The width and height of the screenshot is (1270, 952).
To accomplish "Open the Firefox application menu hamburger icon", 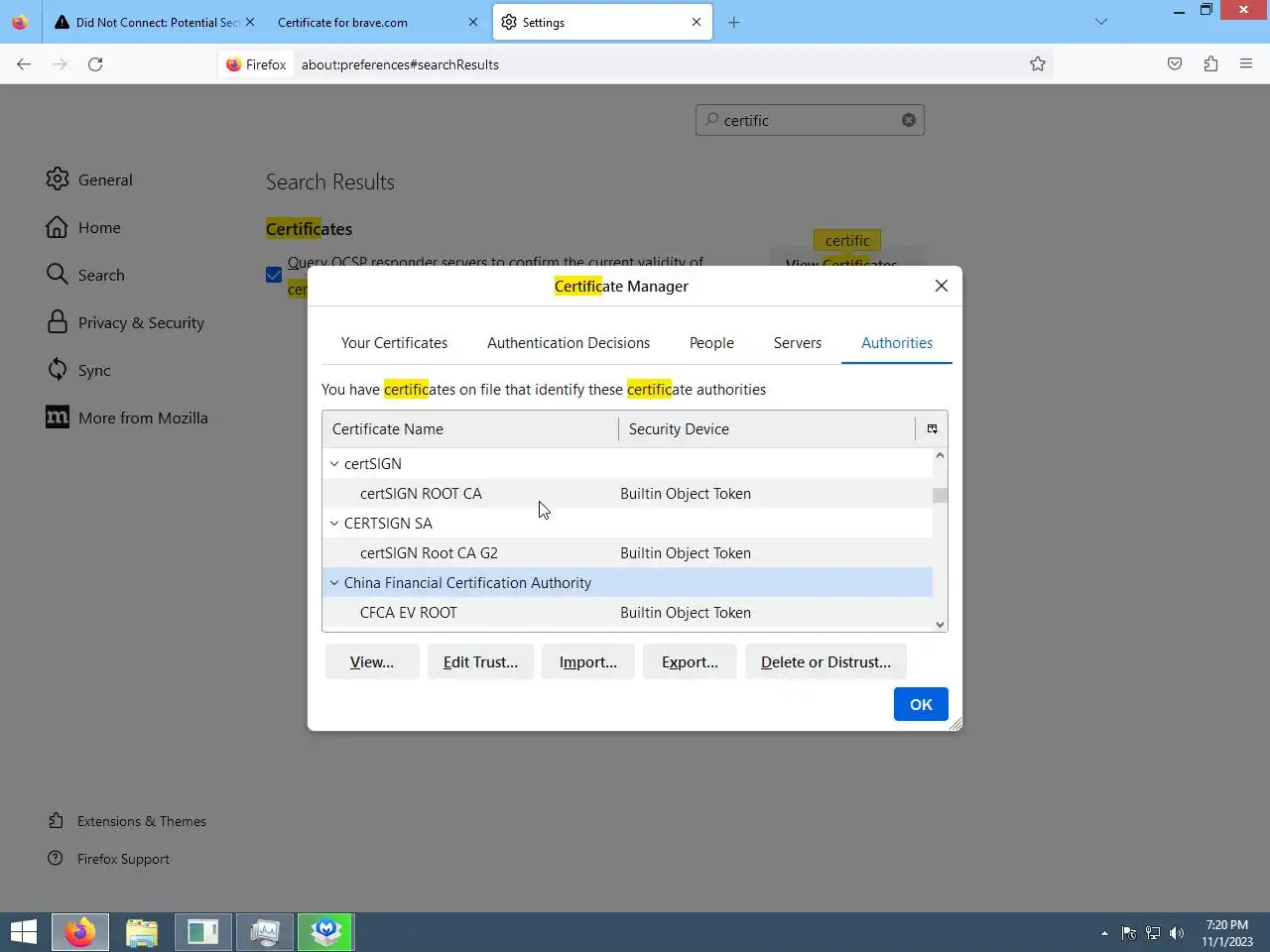I will point(1246,64).
